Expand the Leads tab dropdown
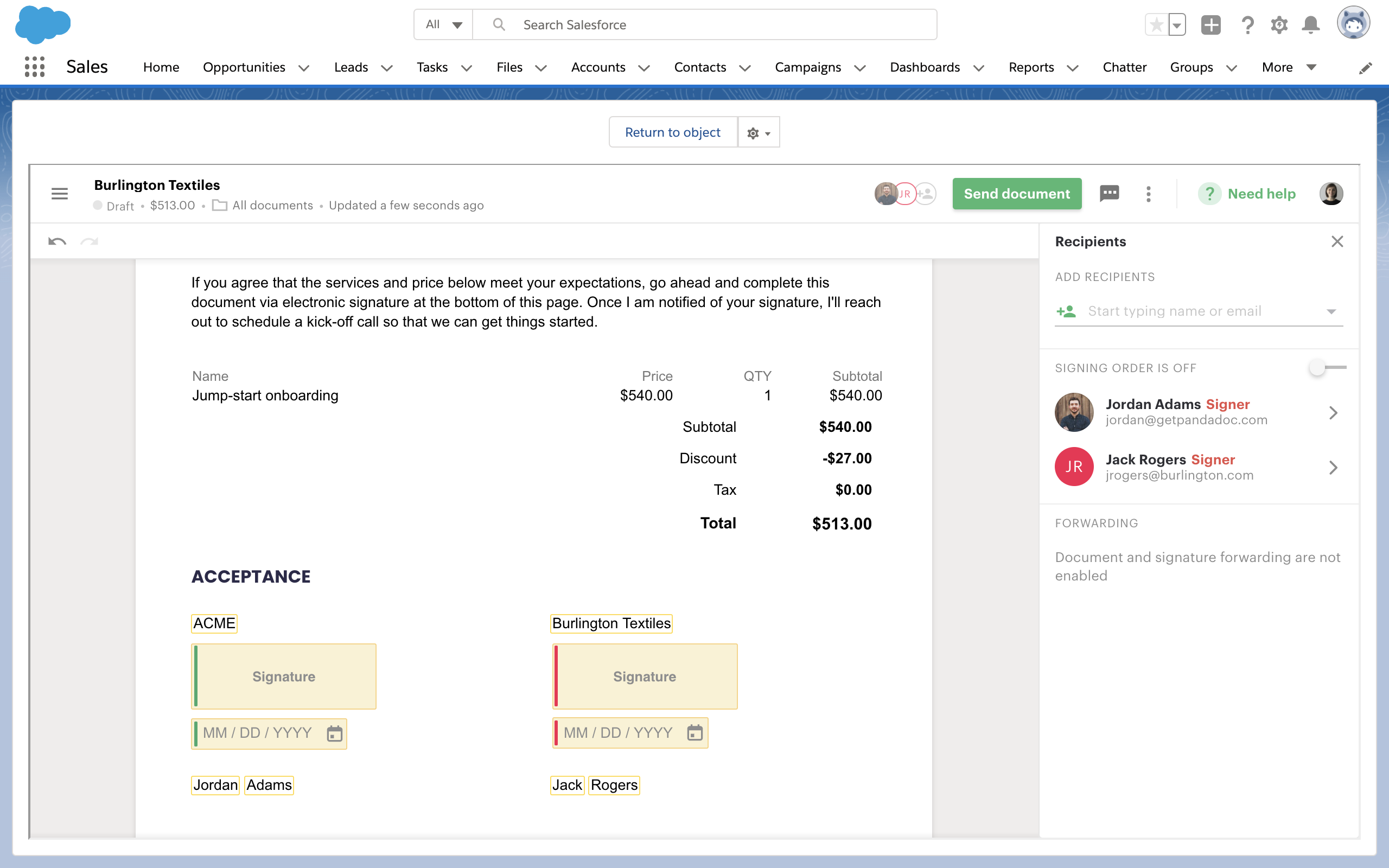 tap(387, 68)
